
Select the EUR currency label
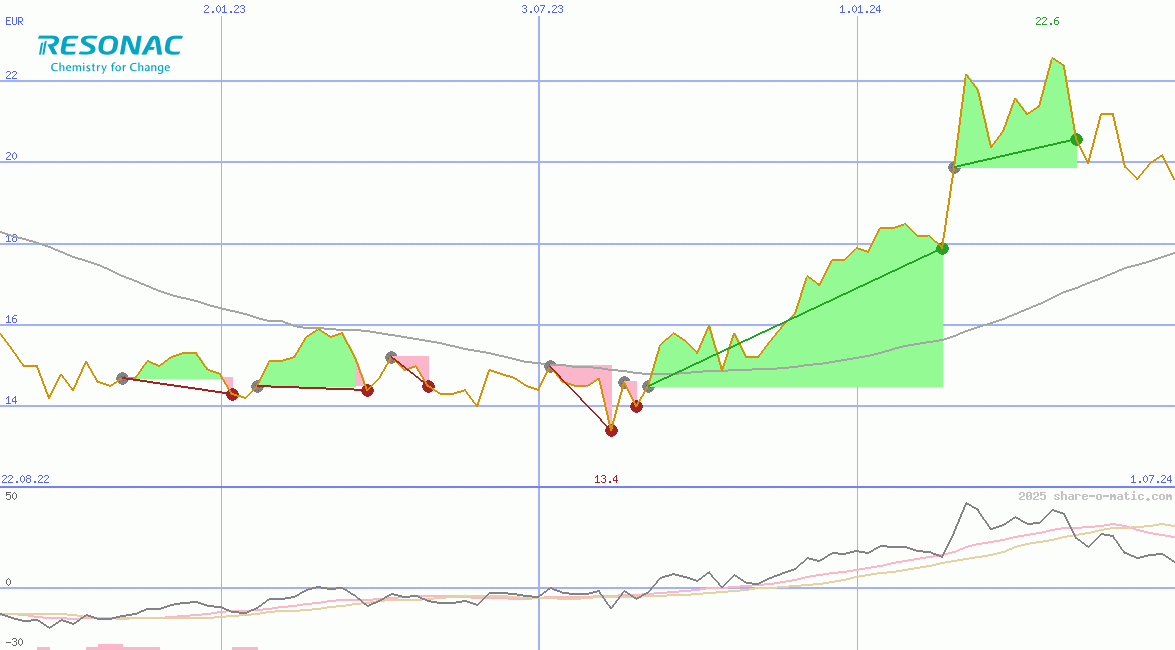(x=14, y=21)
